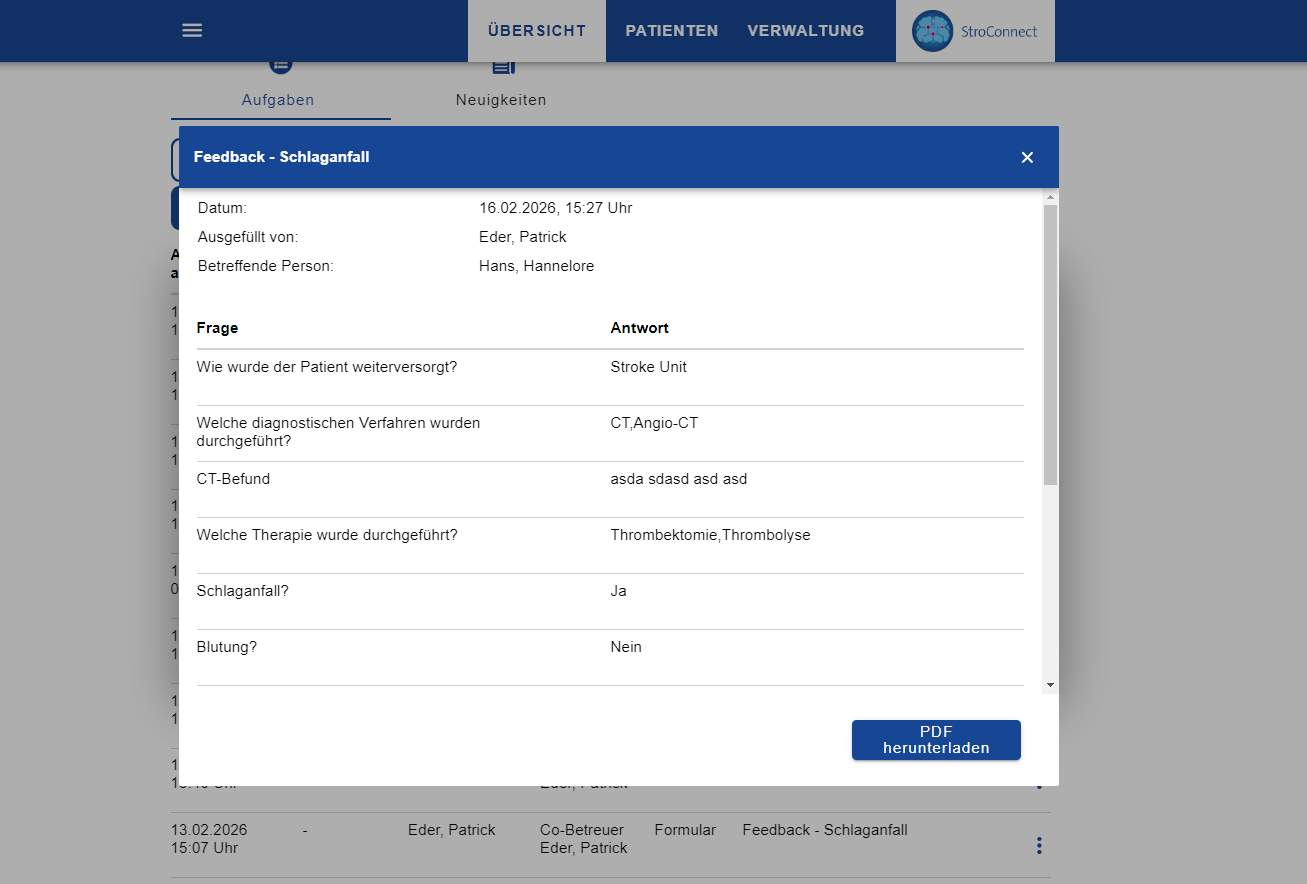Go to the Verwaltung tab
The height and width of the screenshot is (884, 1307).
pyautogui.click(x=806, y=31)
